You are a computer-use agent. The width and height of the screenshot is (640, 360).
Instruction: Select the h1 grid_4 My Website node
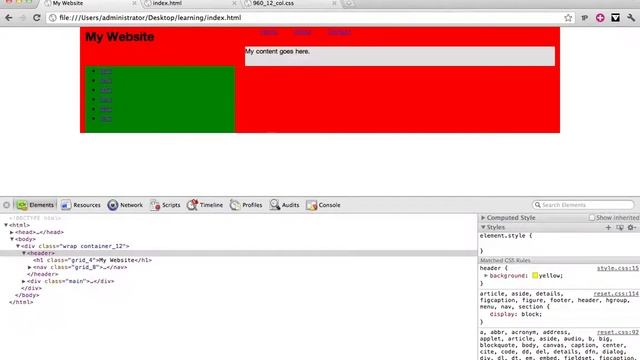click(92, 260)
